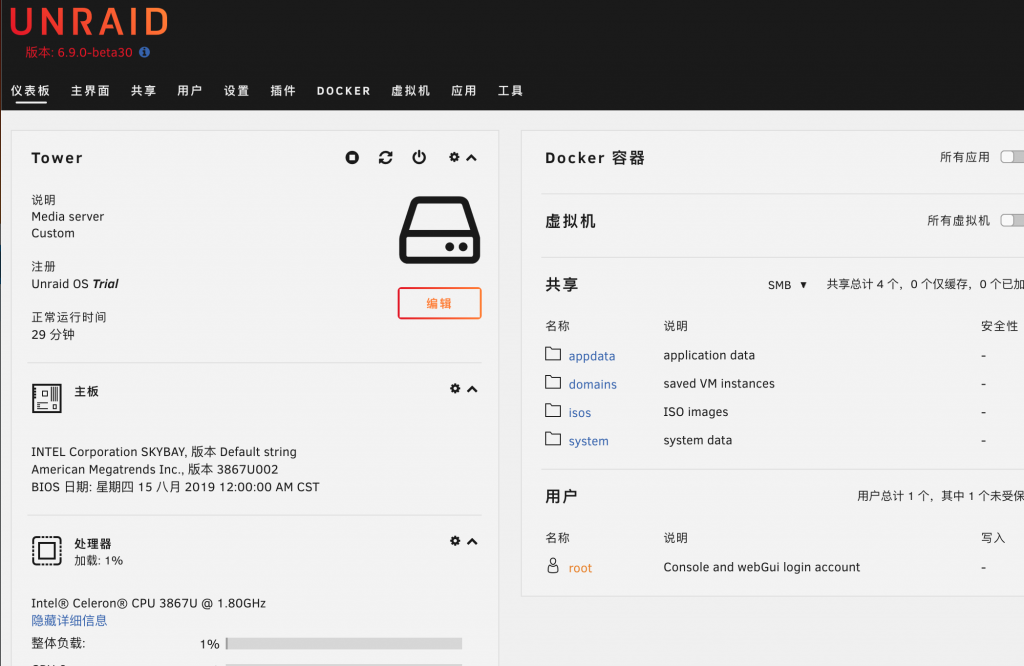Click the 'Unraid OS Trial' registration text
The width and height of the screenshot is (1024, 666).
pyautogui.click(x=74, y=283)
